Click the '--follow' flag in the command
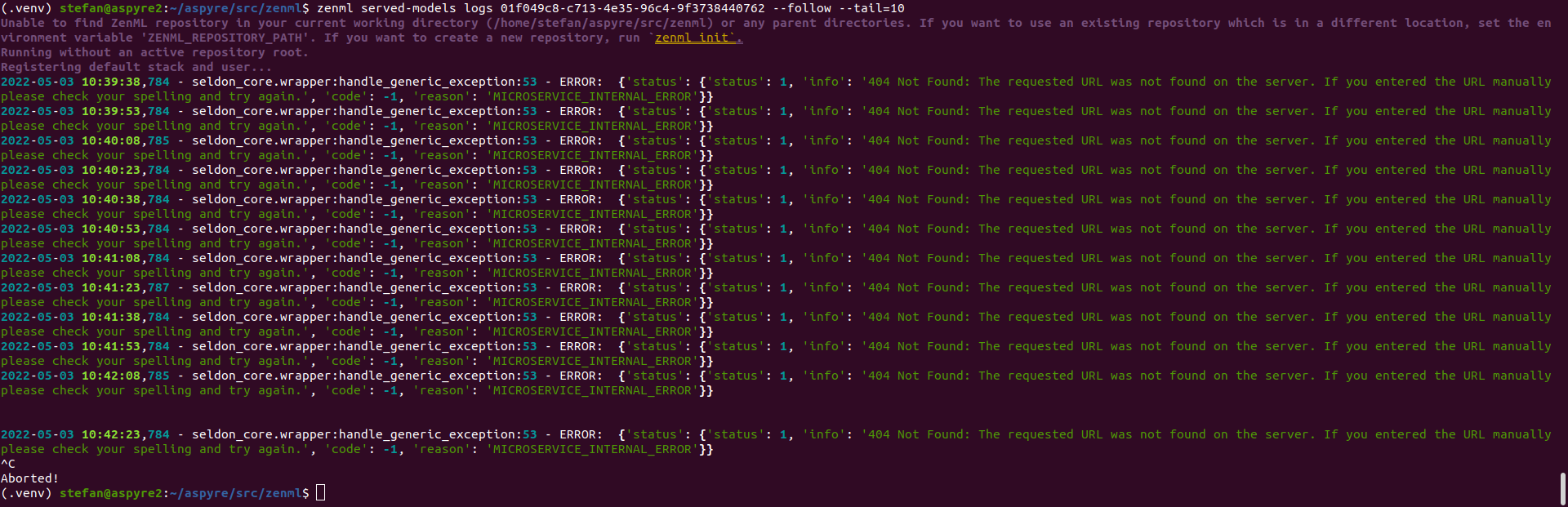The width and height of the screenshot is (1568, 507). [x=802, y=8]
